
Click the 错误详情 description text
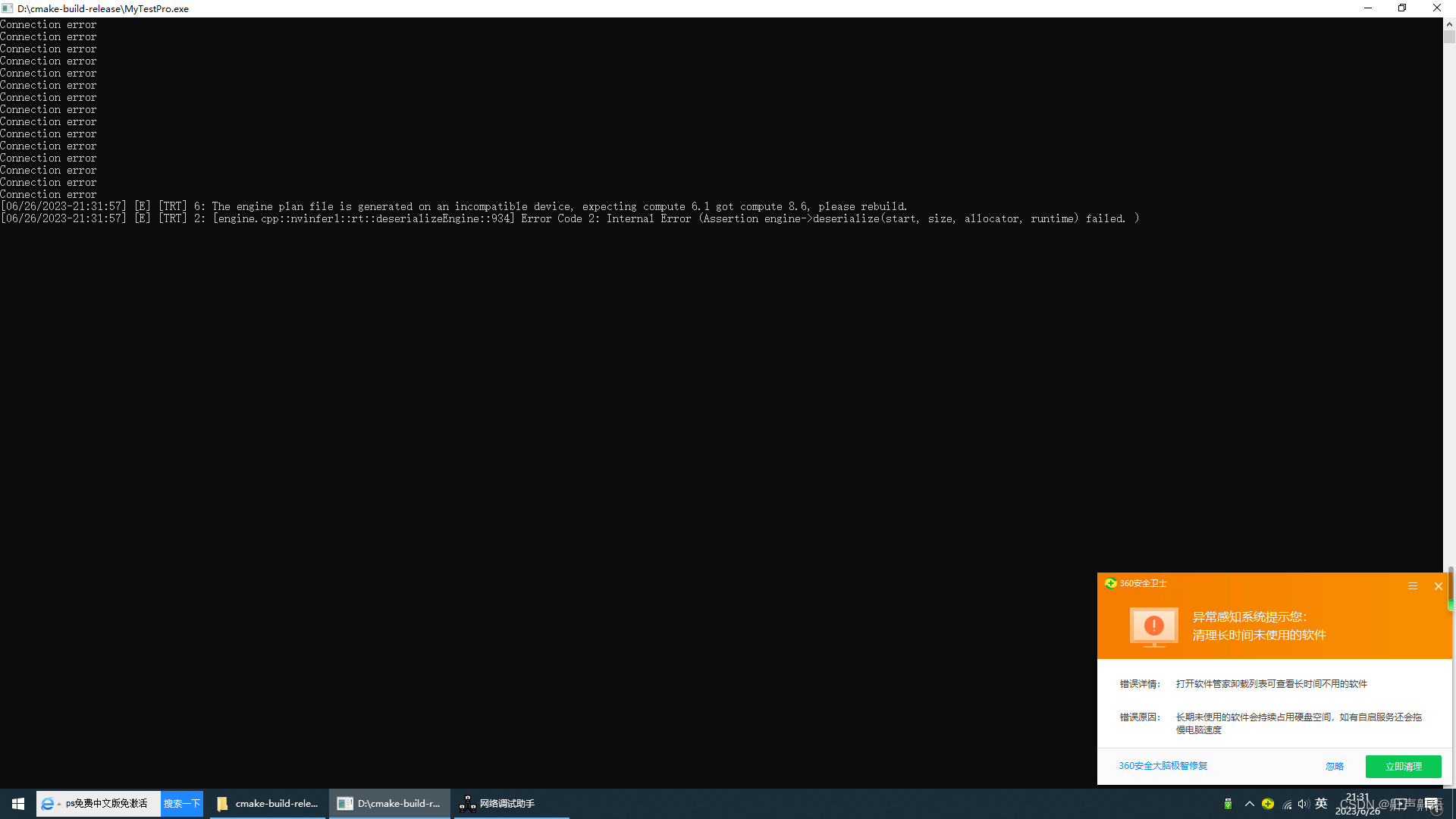pos(1272,684)
